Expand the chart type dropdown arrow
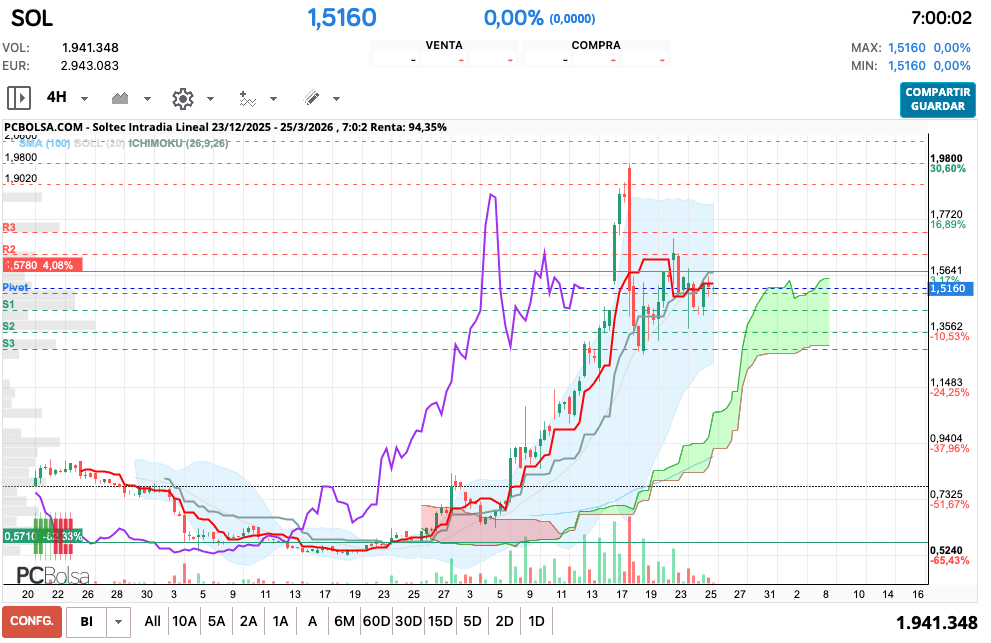This screenshot has width=991, height=643. pyautogui.click(x=147, y=99)
